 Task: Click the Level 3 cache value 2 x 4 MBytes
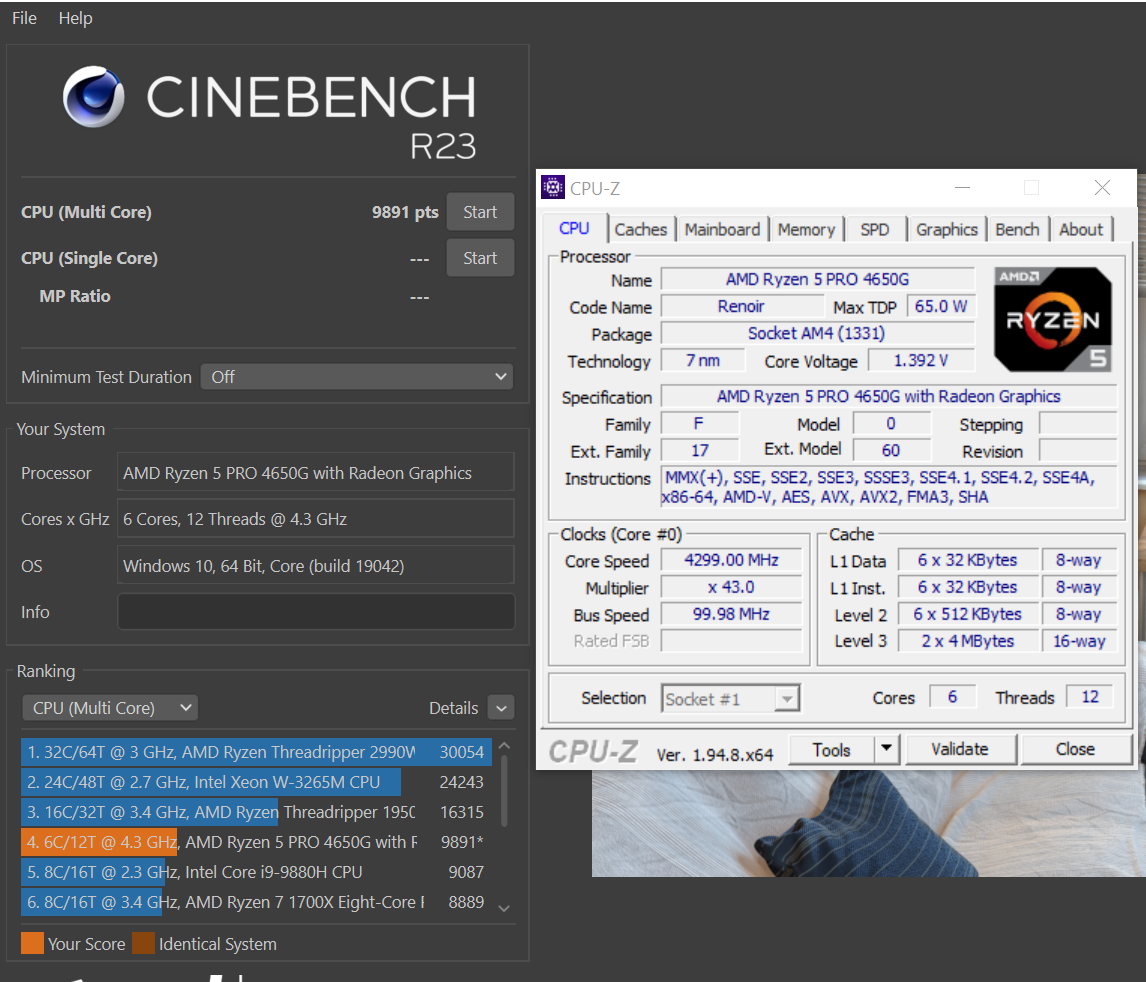coord(968,641)
